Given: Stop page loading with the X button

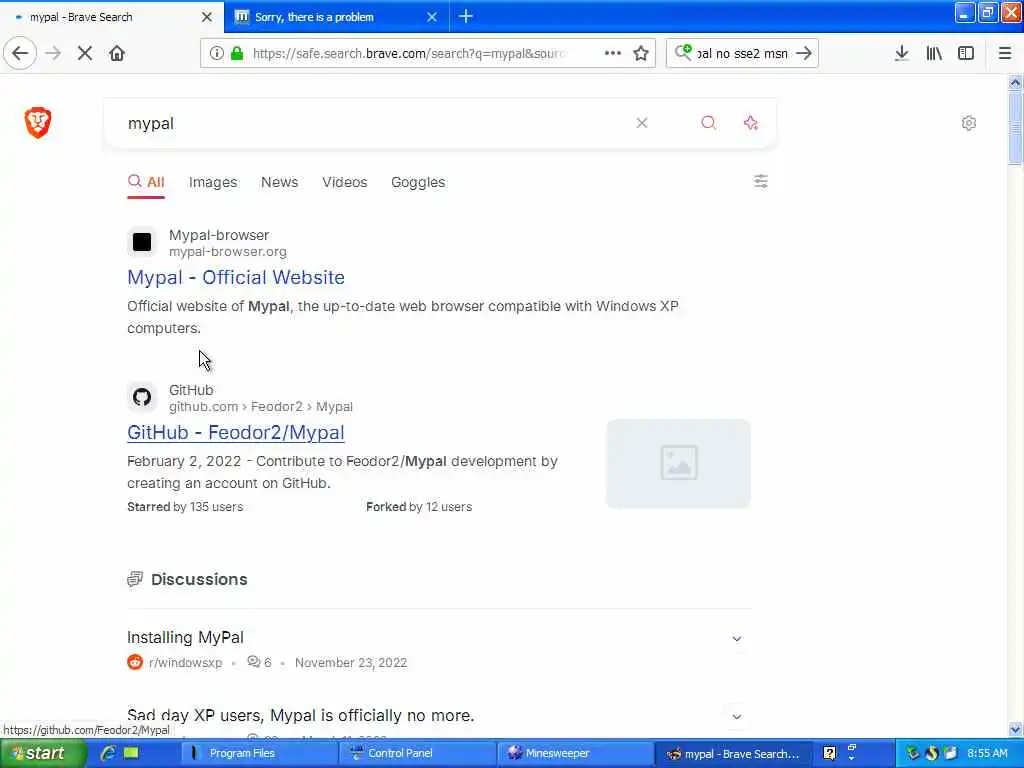Looking at the screenshot, I should 85,53.
